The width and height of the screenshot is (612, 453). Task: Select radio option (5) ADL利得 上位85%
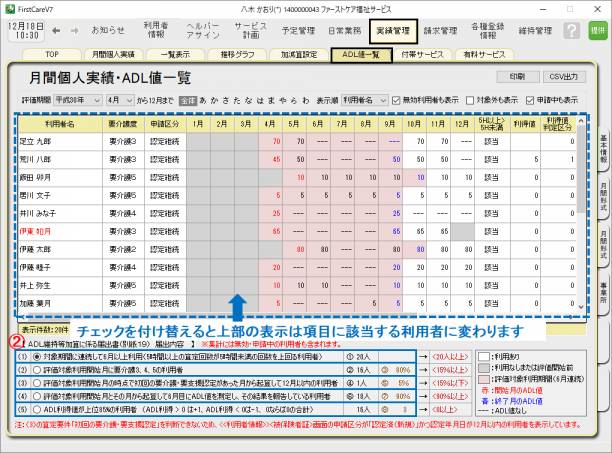pyautogui.click(x=36, y=409)
